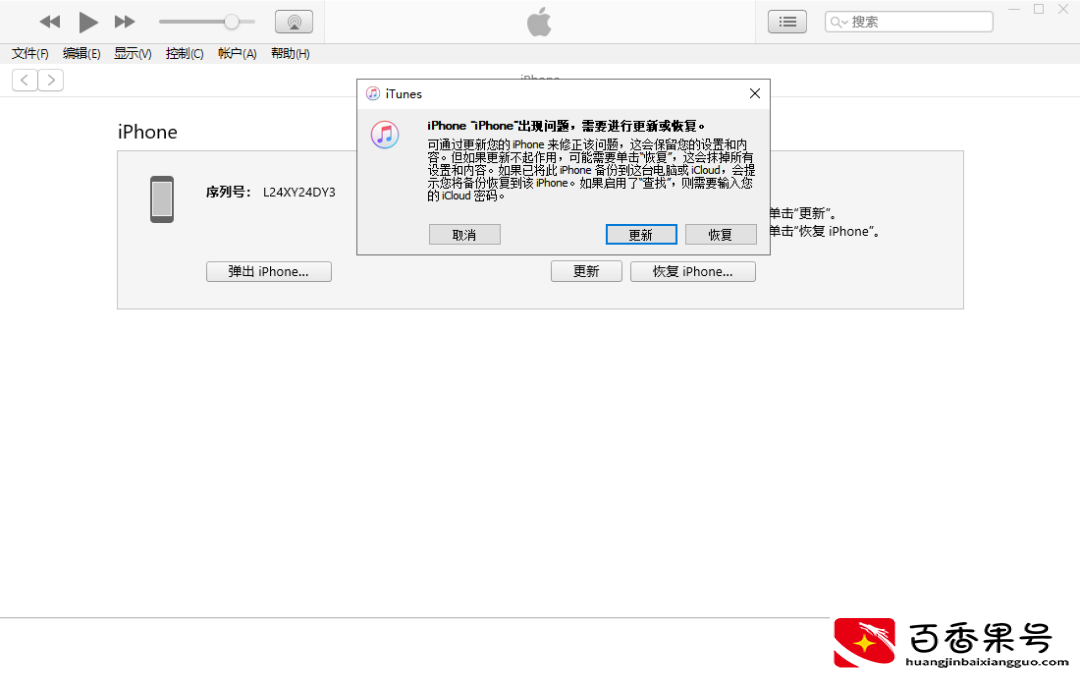This screenshot has width=1080, height=673.
Task: Open the 控制(C) menu
Action: [185, 54]
